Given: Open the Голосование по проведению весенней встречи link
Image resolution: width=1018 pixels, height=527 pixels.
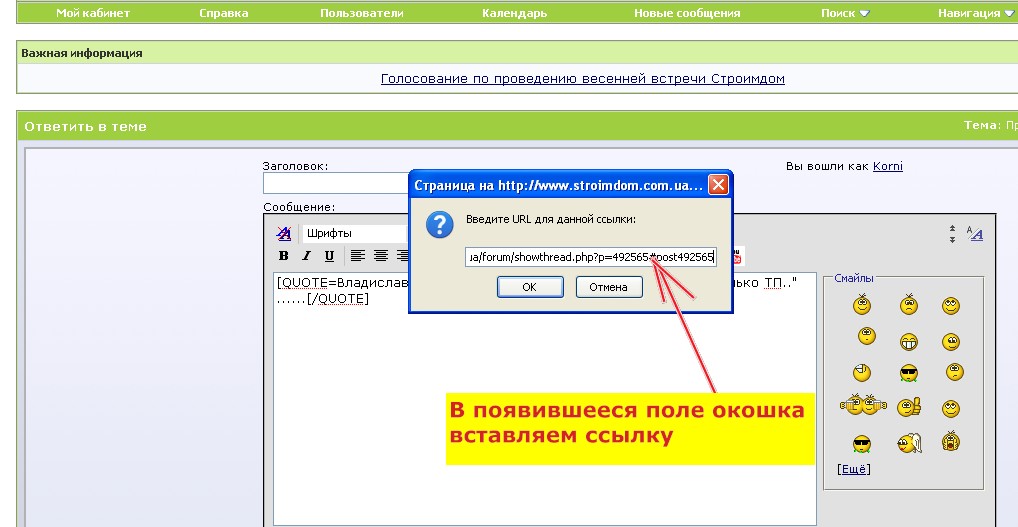Looking at the screenshot, I should point(582,79).
